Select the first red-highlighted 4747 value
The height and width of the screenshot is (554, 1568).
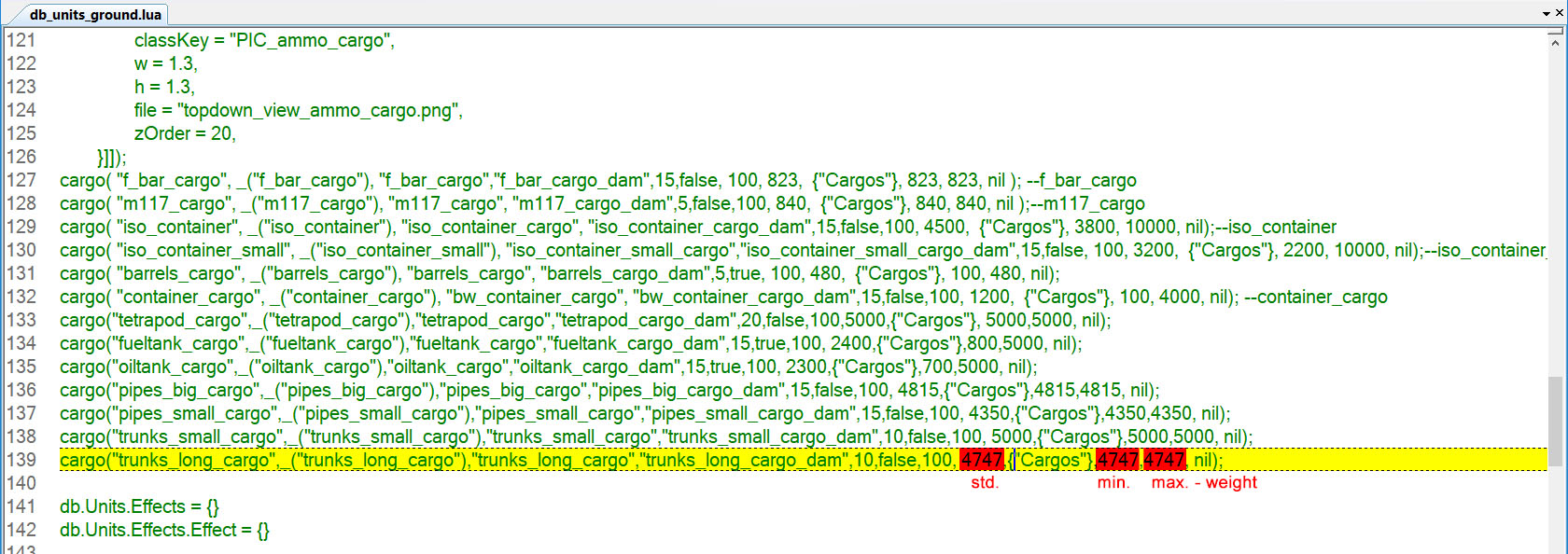coord(981,460)
